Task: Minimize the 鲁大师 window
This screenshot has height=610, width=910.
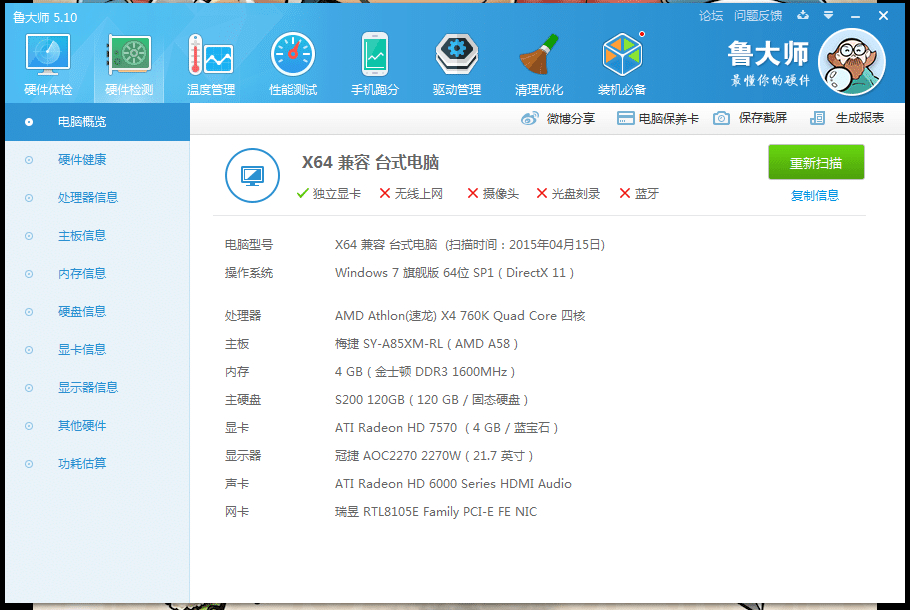Action: click(x=855, y=16)
